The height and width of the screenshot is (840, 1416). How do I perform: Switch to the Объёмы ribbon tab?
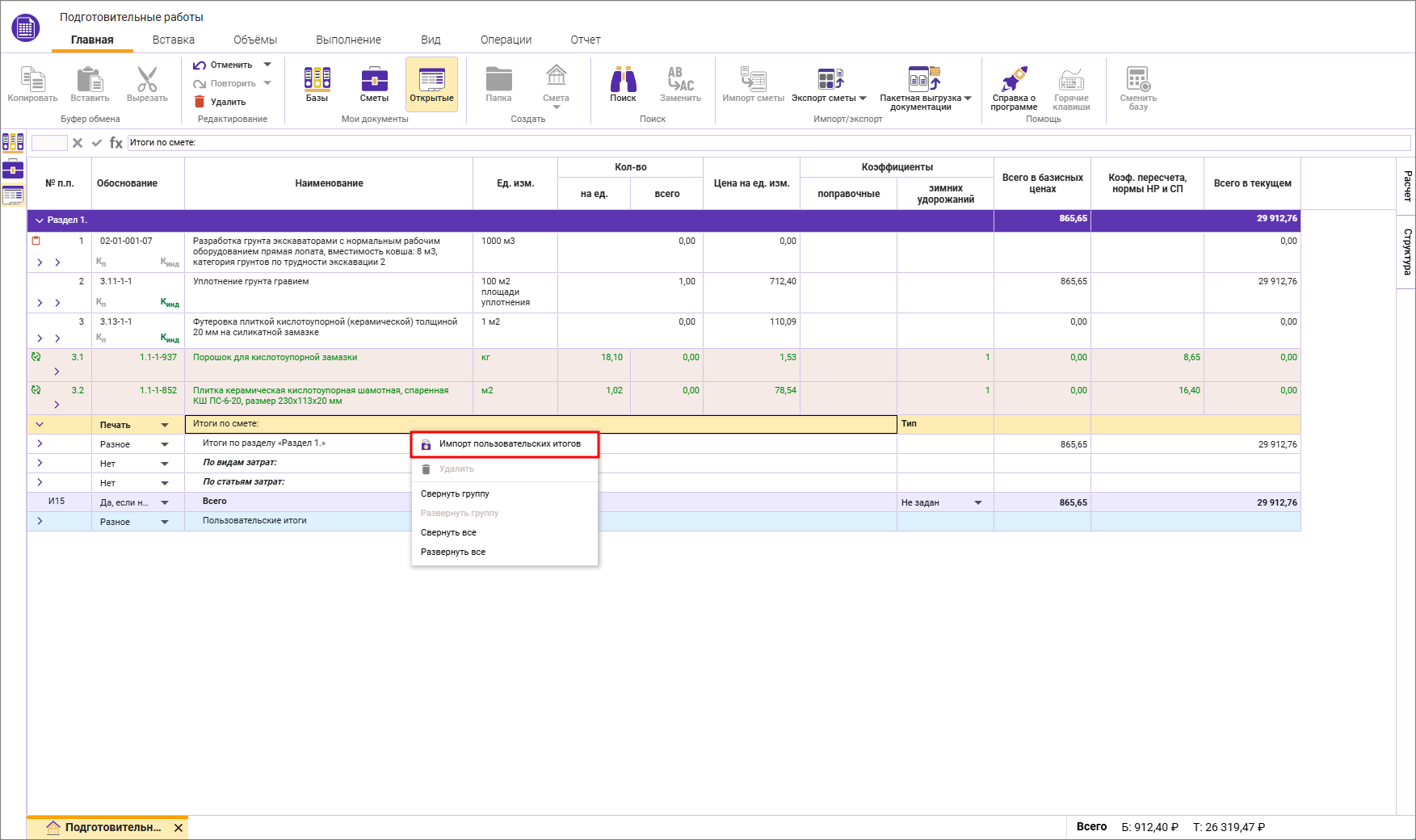pos(254,40)
